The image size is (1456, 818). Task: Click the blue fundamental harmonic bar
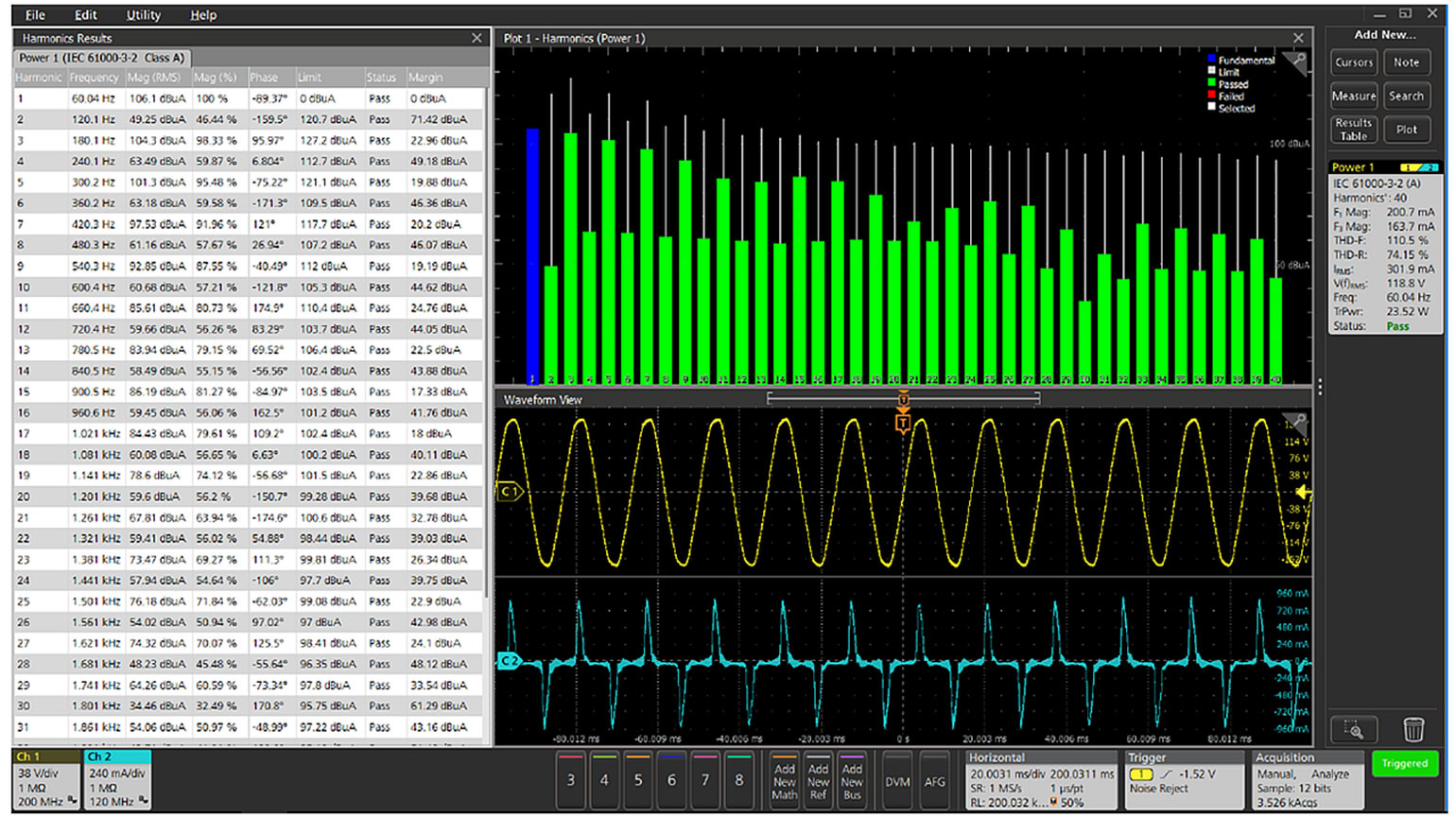pyautogui.click(x=532, y=255)
